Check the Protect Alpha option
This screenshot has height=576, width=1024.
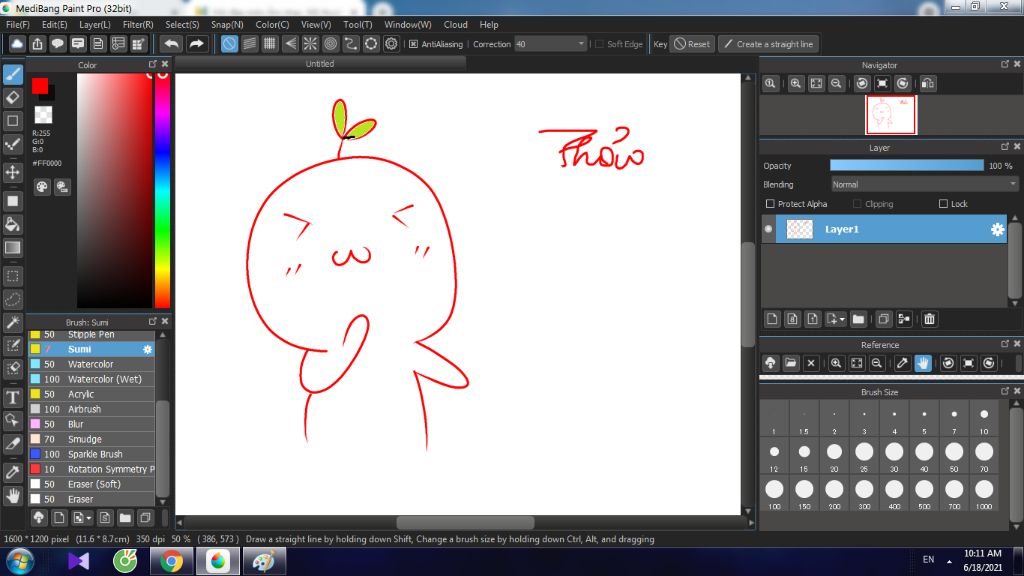(x=770, y=204)
